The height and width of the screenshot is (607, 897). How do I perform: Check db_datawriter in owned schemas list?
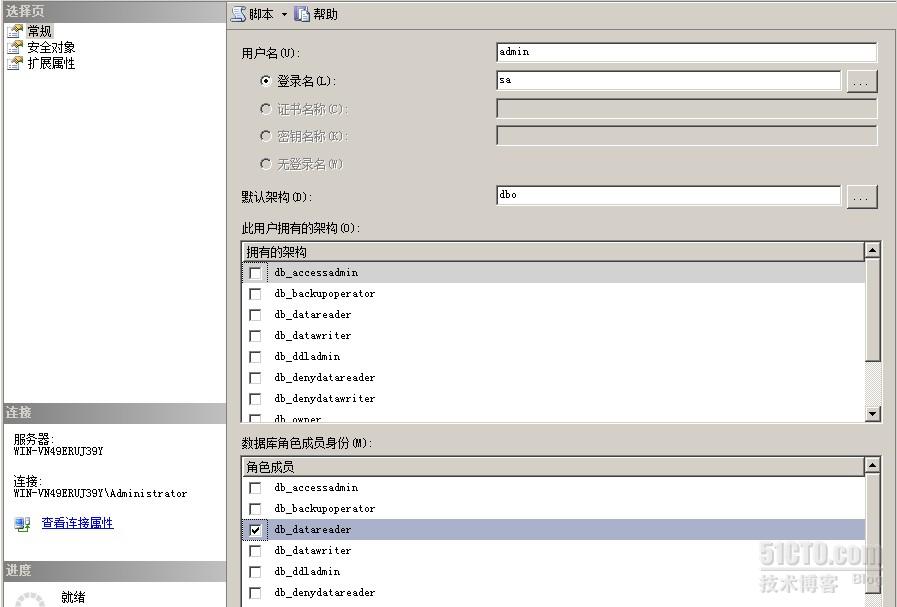pyautogui.click(x=255, y=336)
